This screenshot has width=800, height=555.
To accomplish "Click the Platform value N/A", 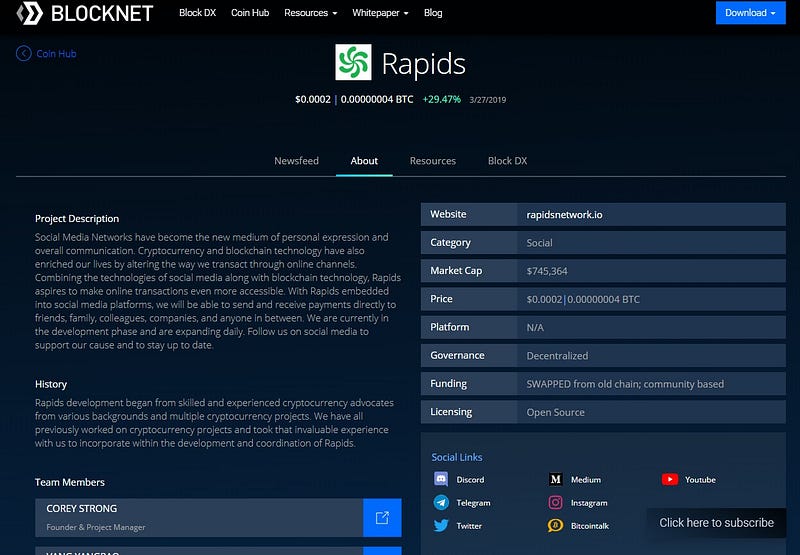I will coord(535,327).
